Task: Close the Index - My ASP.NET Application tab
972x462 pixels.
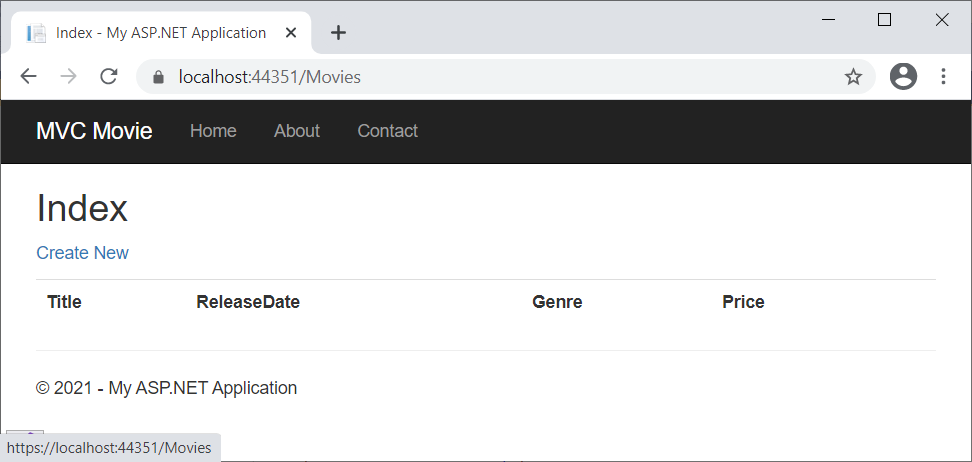Action: (291, 33)
